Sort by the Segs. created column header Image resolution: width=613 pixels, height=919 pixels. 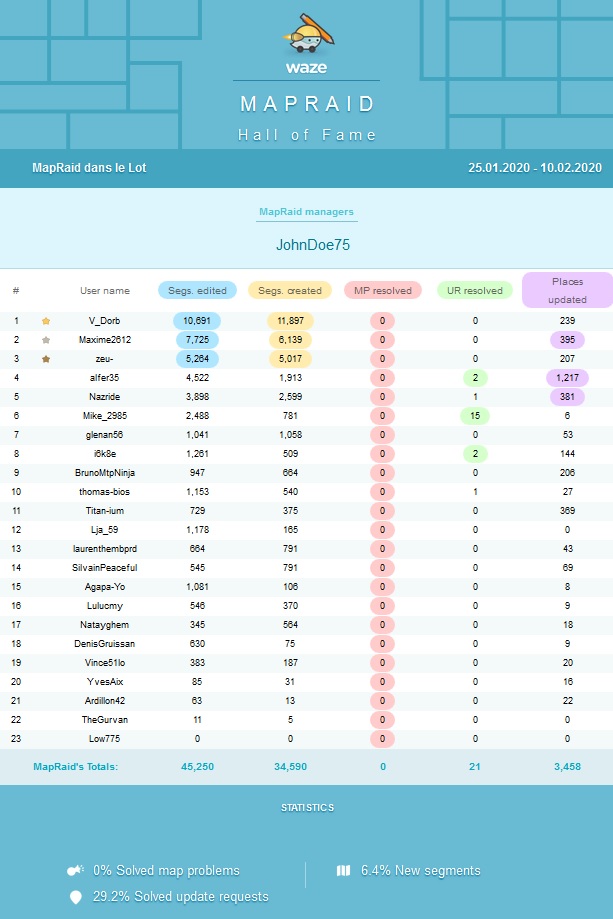(290, 291)
